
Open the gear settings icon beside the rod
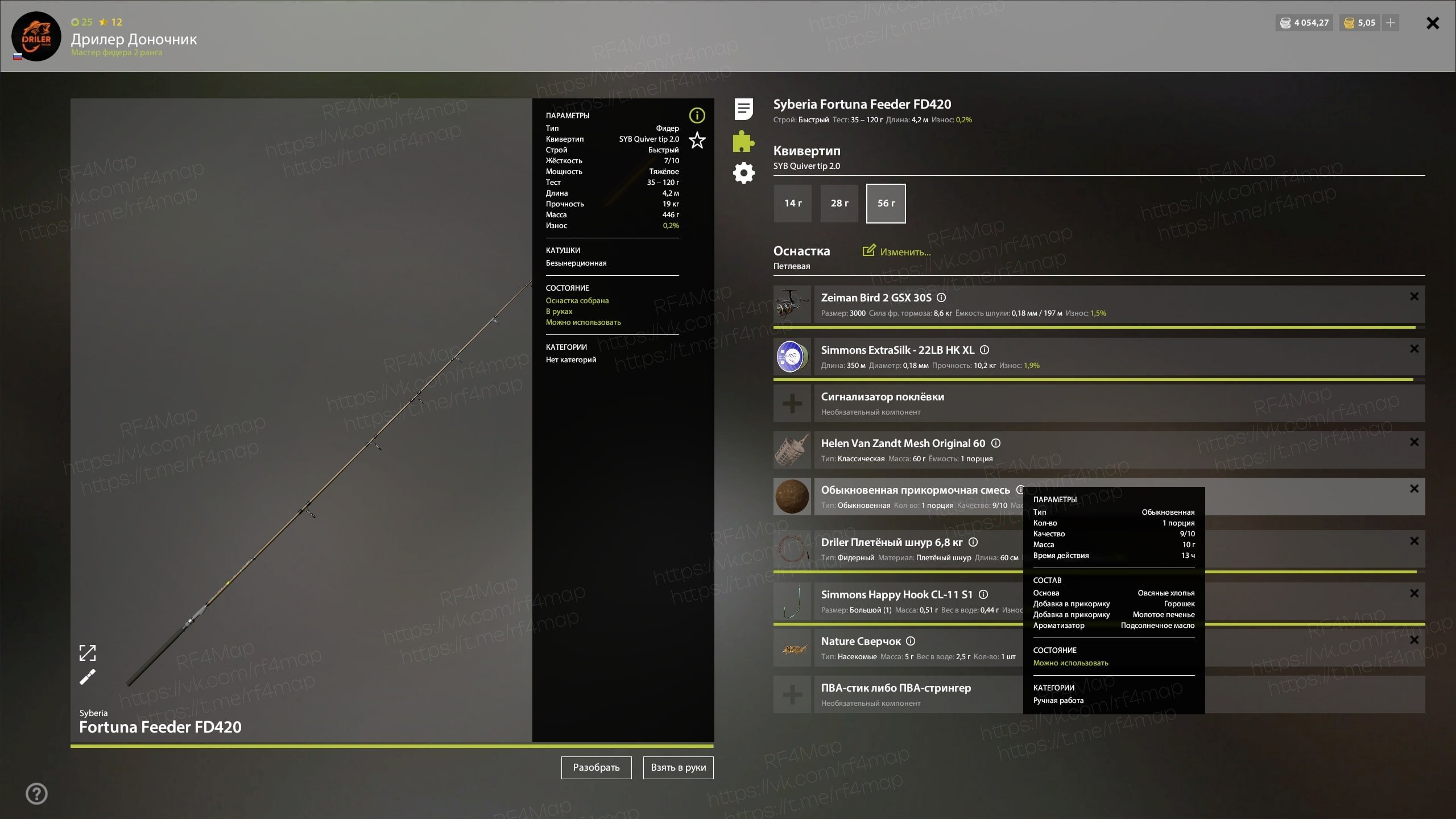[x=743, y=173]
